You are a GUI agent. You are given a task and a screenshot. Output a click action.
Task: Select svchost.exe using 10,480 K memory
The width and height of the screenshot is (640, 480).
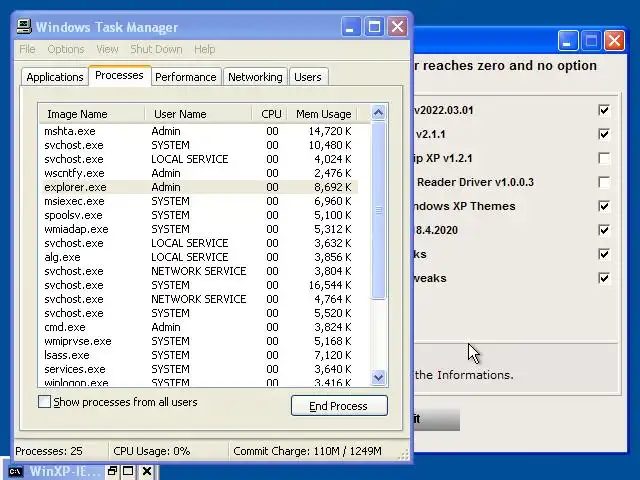(x=200, y=145)
